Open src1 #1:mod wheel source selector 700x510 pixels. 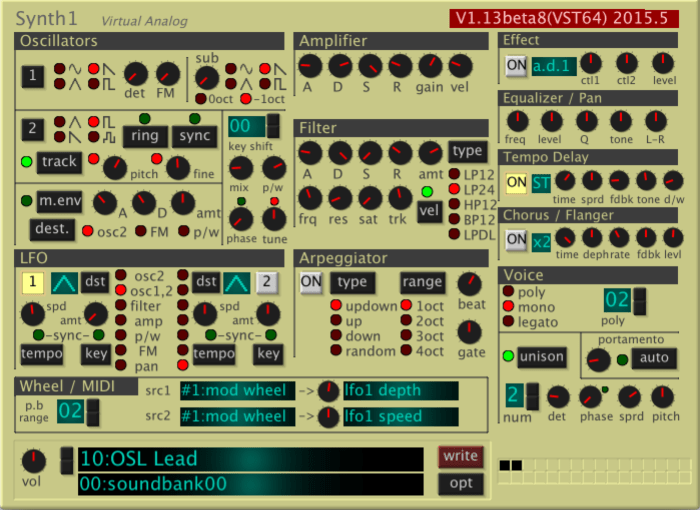point(237,391)
